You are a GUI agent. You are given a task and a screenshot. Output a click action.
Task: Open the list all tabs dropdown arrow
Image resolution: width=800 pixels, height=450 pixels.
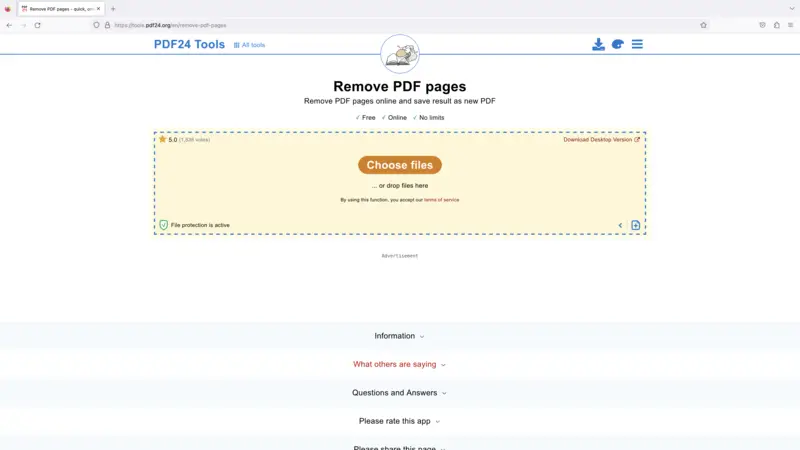tap(792, 9)
